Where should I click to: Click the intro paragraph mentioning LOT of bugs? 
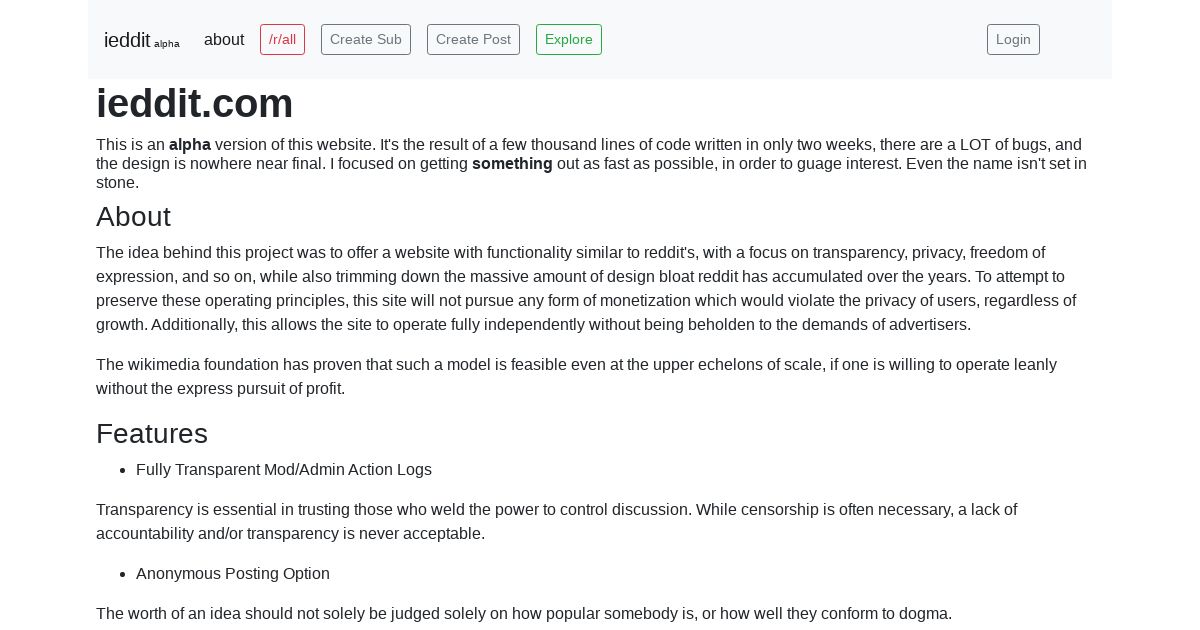point(591,164)
